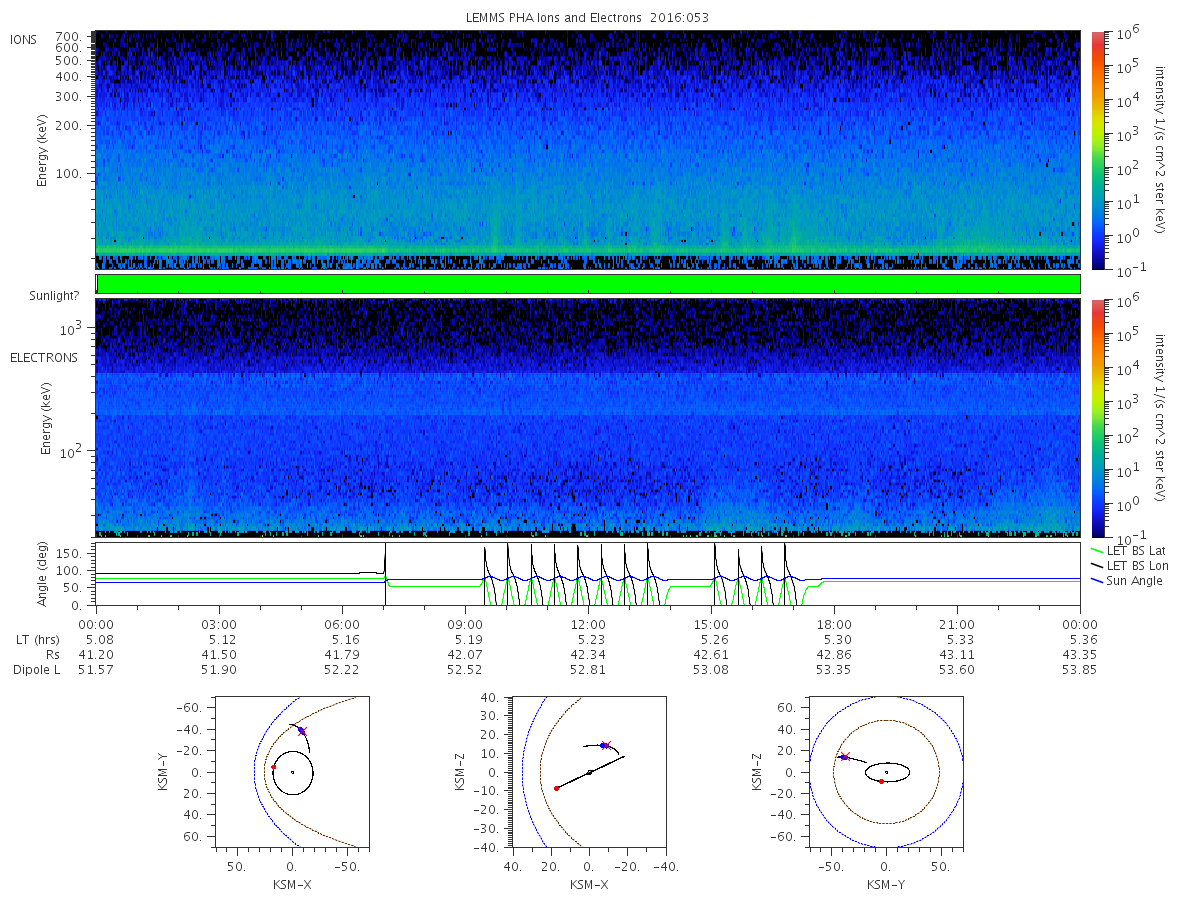Image resolution: width=1200 pixels, height=900 pixels.
Task: Click the green sunlight indicator bar
Action: (x=588, y=284)
